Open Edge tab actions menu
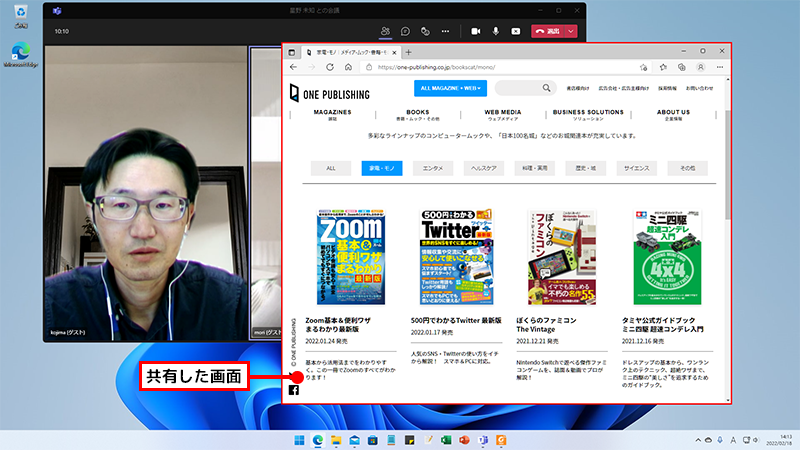 (x=292, y=52)
